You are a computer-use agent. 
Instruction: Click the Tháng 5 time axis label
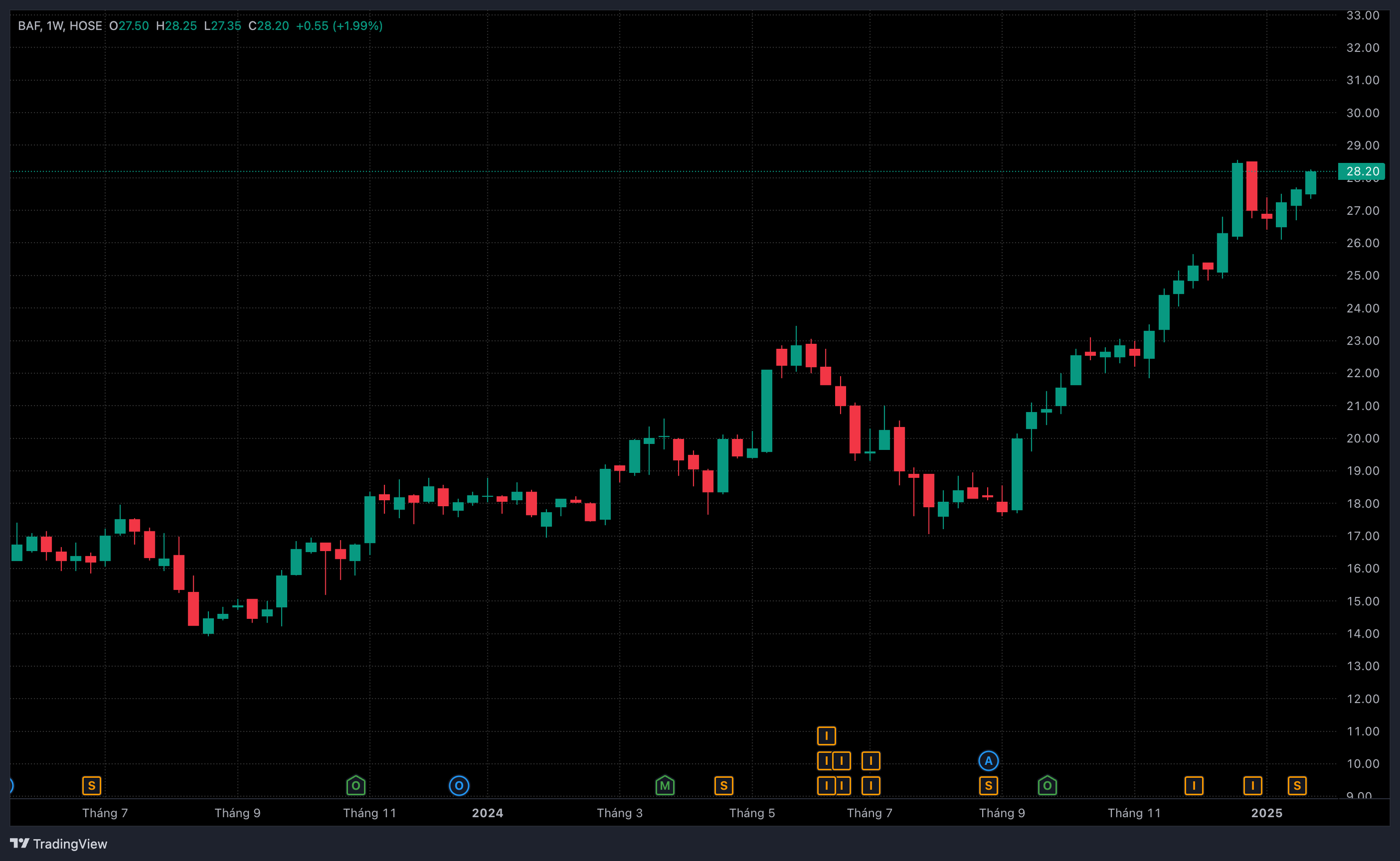752,812
